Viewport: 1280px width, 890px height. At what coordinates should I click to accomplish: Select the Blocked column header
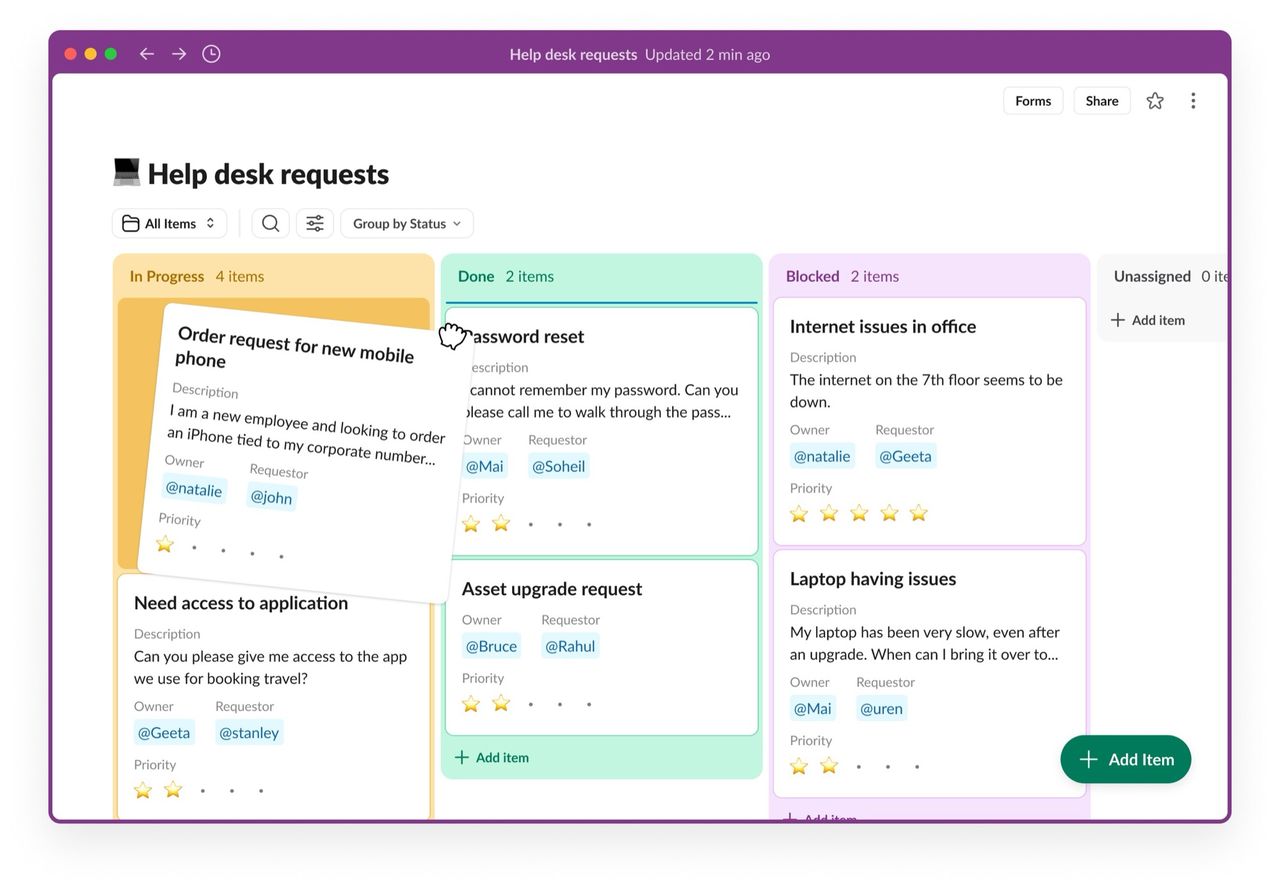pyautogui.click(x=812, y=276)
